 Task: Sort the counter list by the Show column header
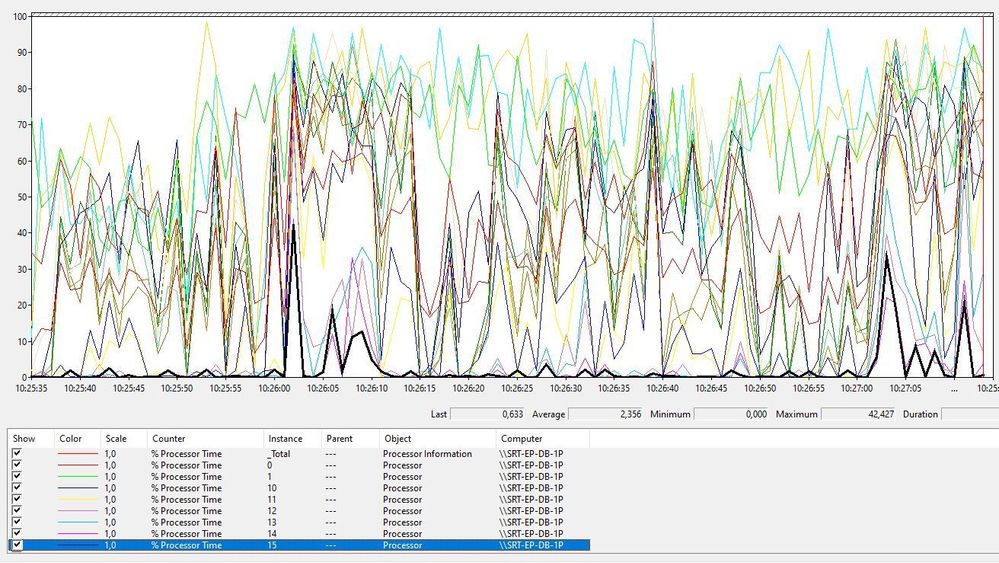(x=31, y=439)
